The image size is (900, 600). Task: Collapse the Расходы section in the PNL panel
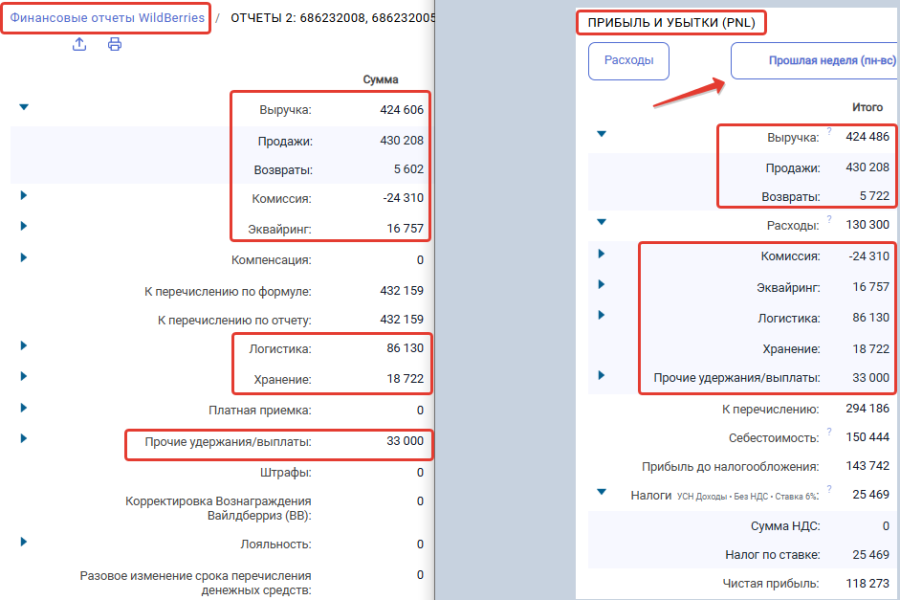tap(601, 223)
